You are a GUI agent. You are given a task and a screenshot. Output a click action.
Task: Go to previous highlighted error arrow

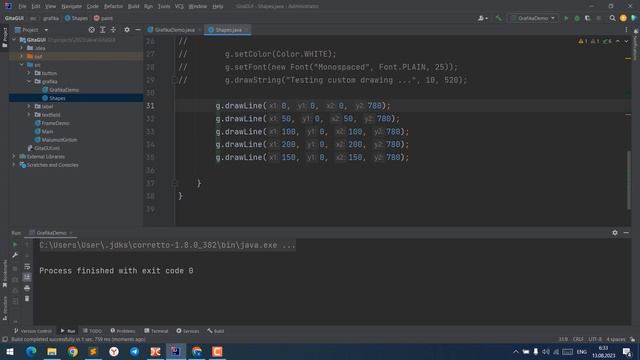click(618, 41)
